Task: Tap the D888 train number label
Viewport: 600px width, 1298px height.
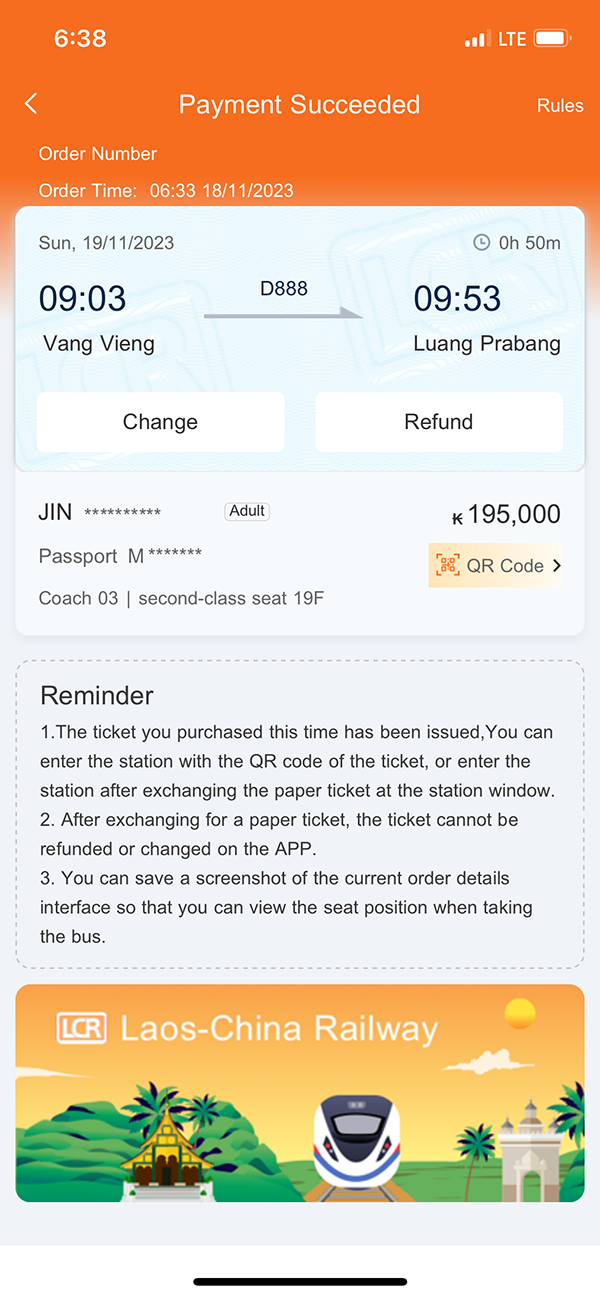Action: [284, 289]
